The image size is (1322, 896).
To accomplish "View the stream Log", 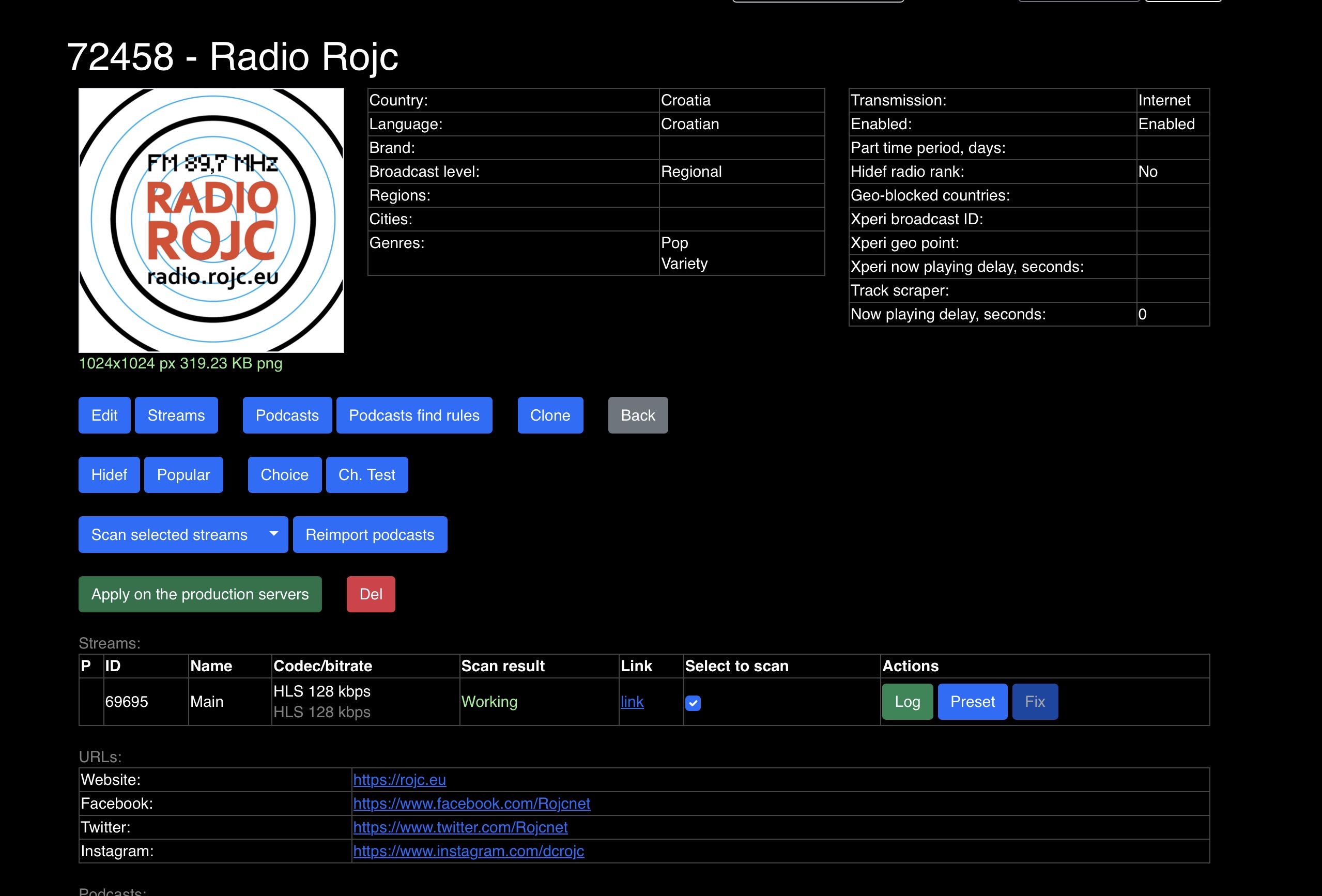I will 908,702.
